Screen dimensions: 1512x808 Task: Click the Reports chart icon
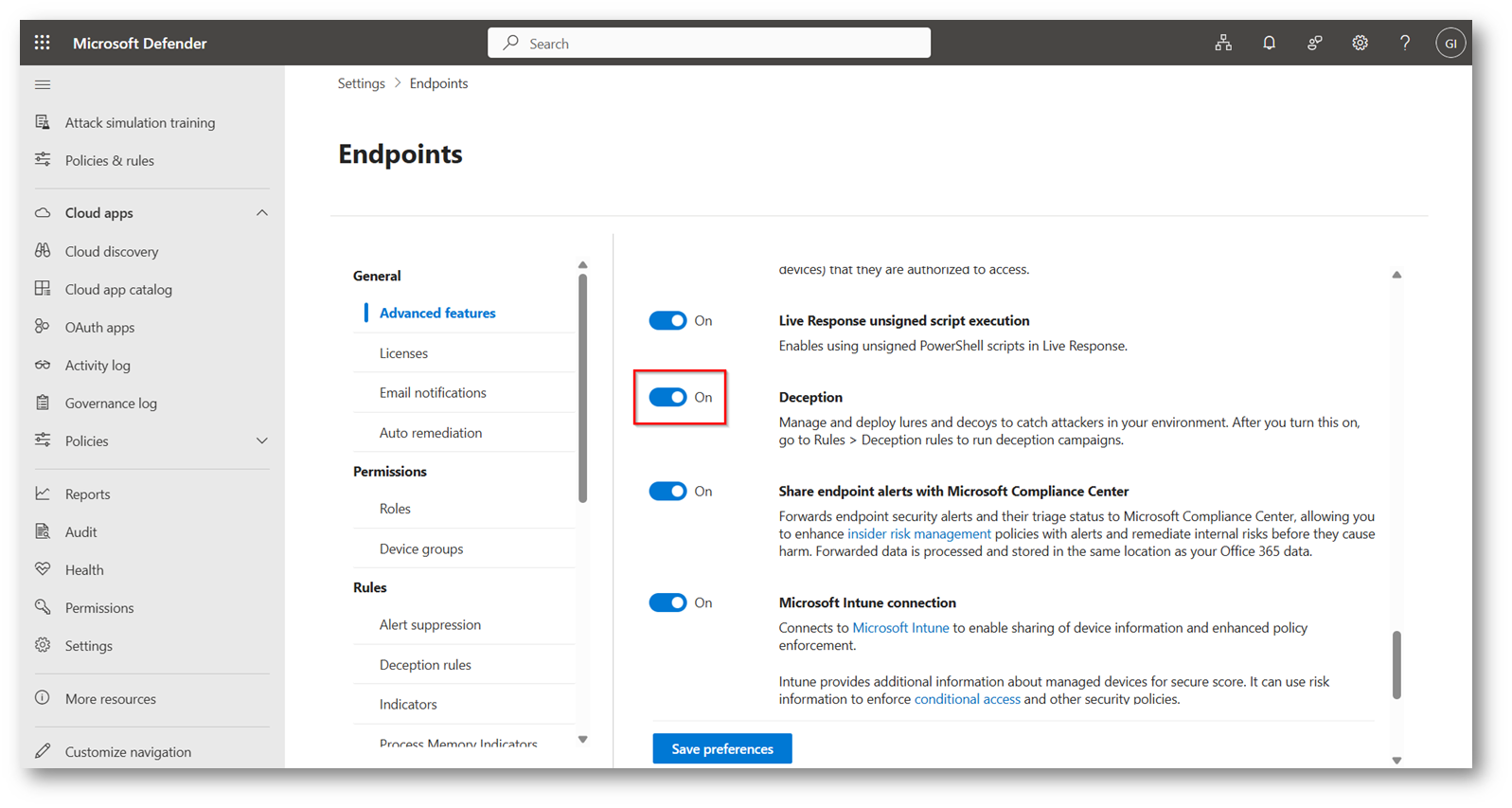tap(43, 494)
